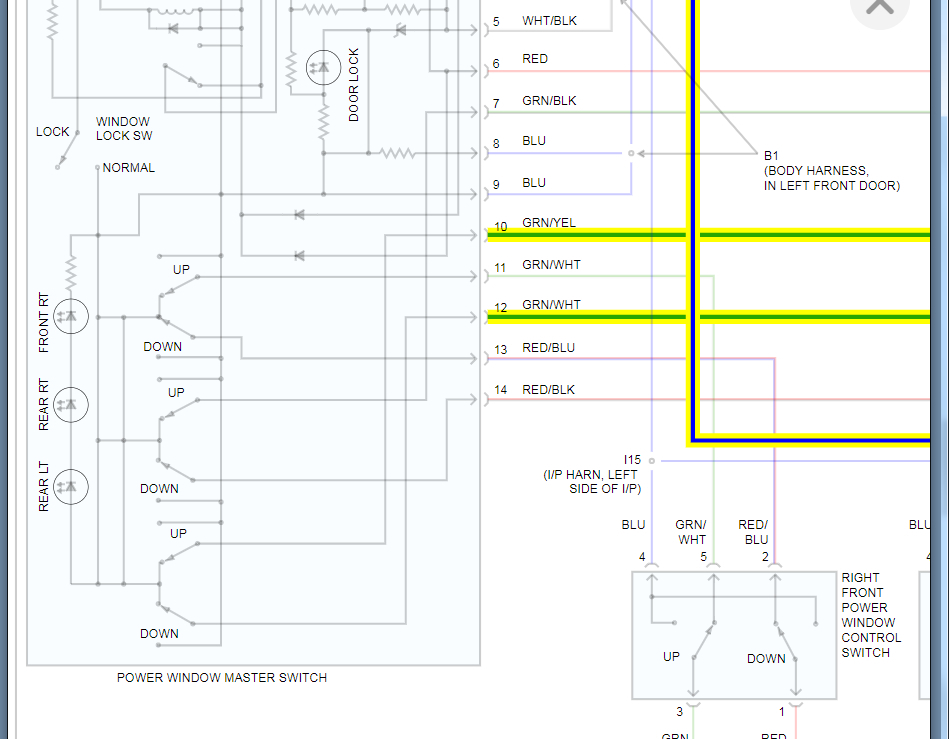Select highlighted GRN/YEL wire label at pin 10
This screenshot has height=739, width=949.
(x=549, y=223)
